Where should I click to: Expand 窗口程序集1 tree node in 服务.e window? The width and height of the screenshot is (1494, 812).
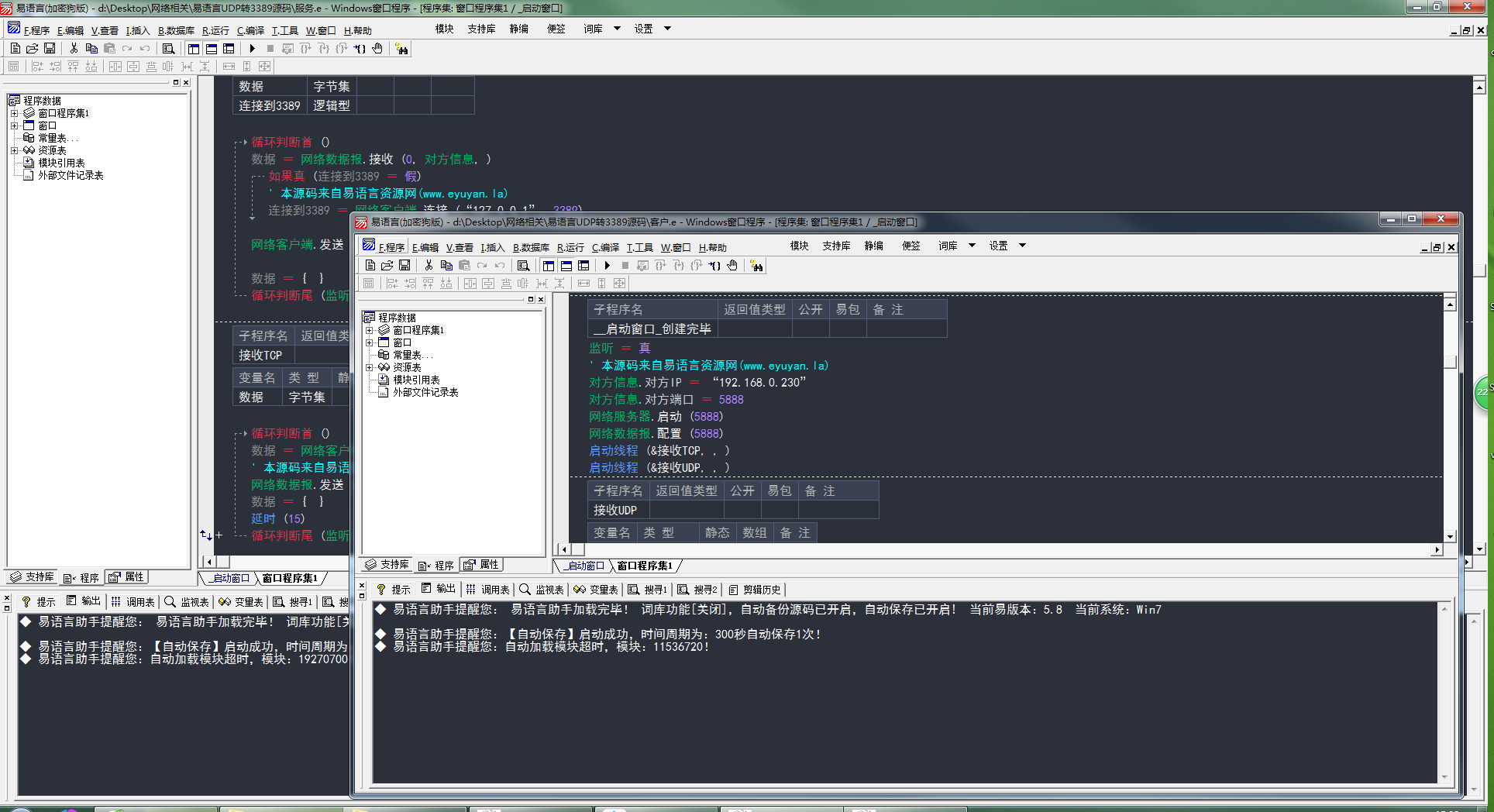click(x=15, y=113)
